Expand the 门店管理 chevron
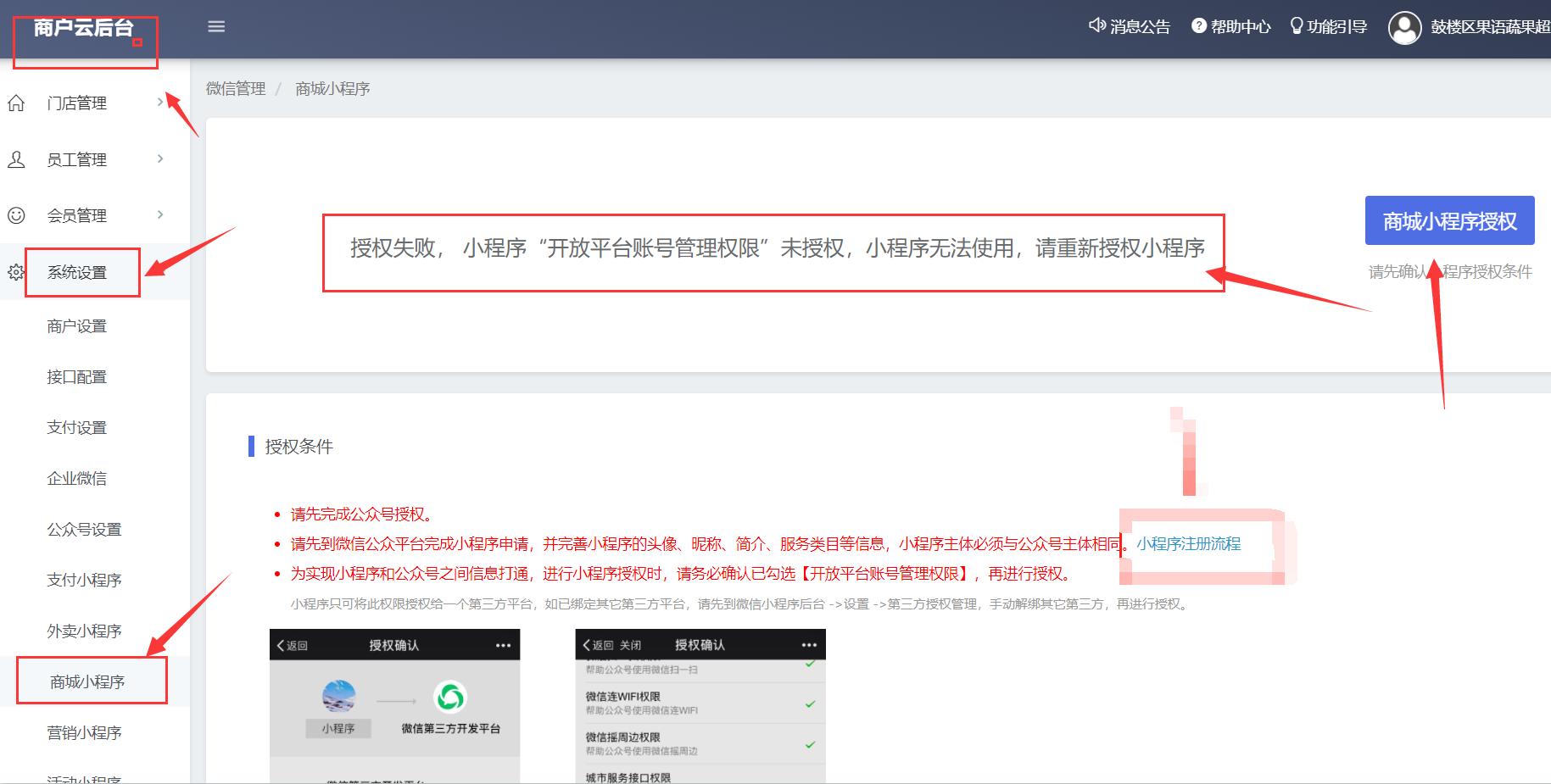This screenshot has height=784, width=1551. (x=160, y=103)
